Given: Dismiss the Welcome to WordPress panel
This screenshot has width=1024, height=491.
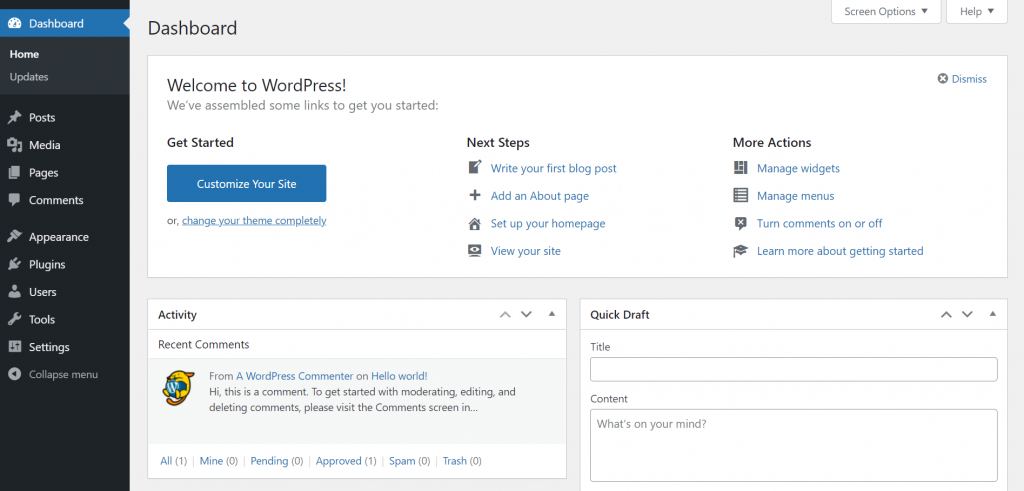Looking at the screenshot, I should coord(962,78).
